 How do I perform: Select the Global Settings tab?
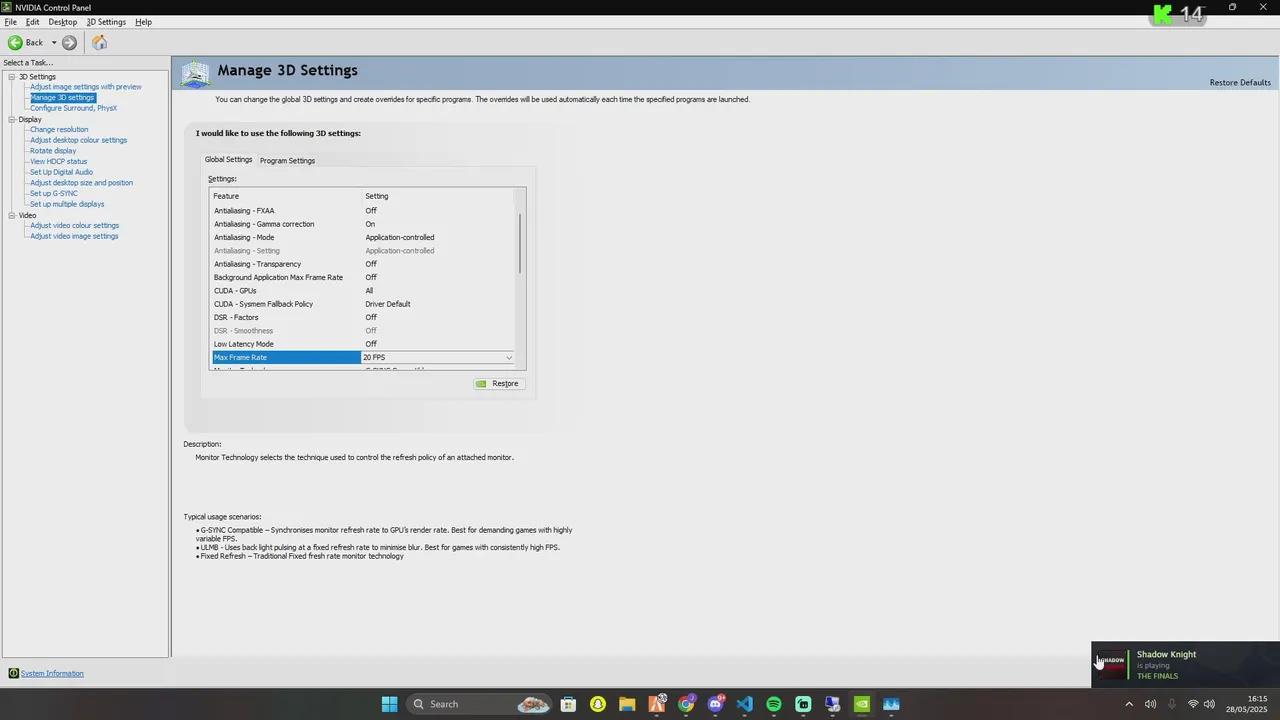[228, 160]
